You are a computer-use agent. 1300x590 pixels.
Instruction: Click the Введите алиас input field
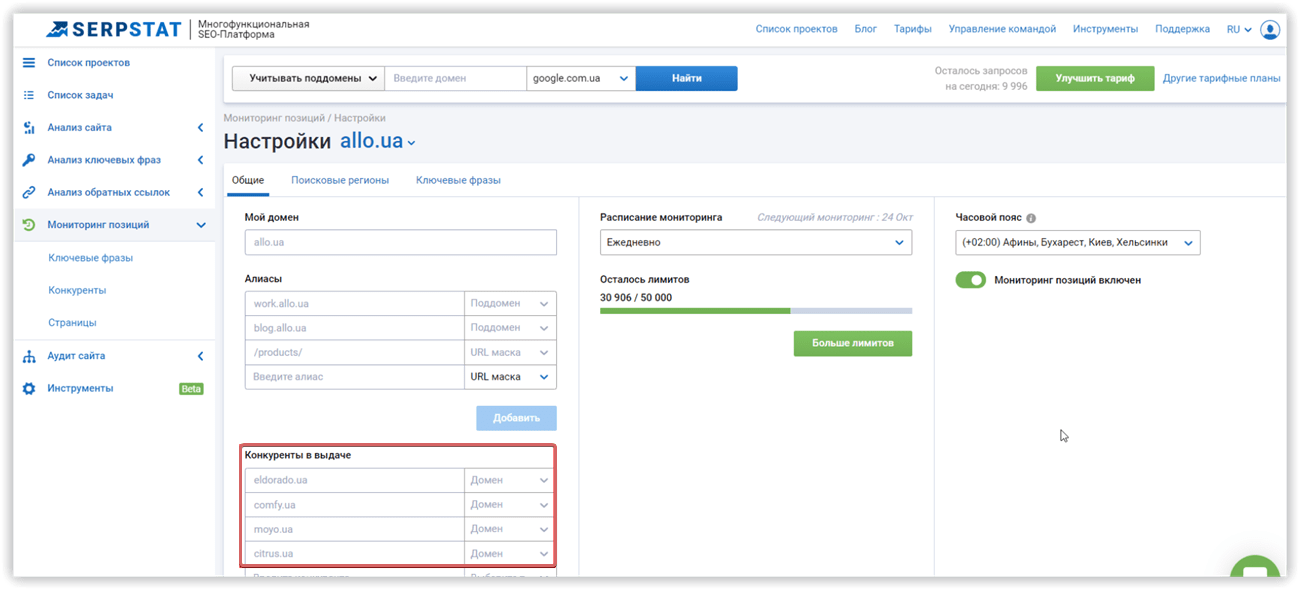pos(354,377)
